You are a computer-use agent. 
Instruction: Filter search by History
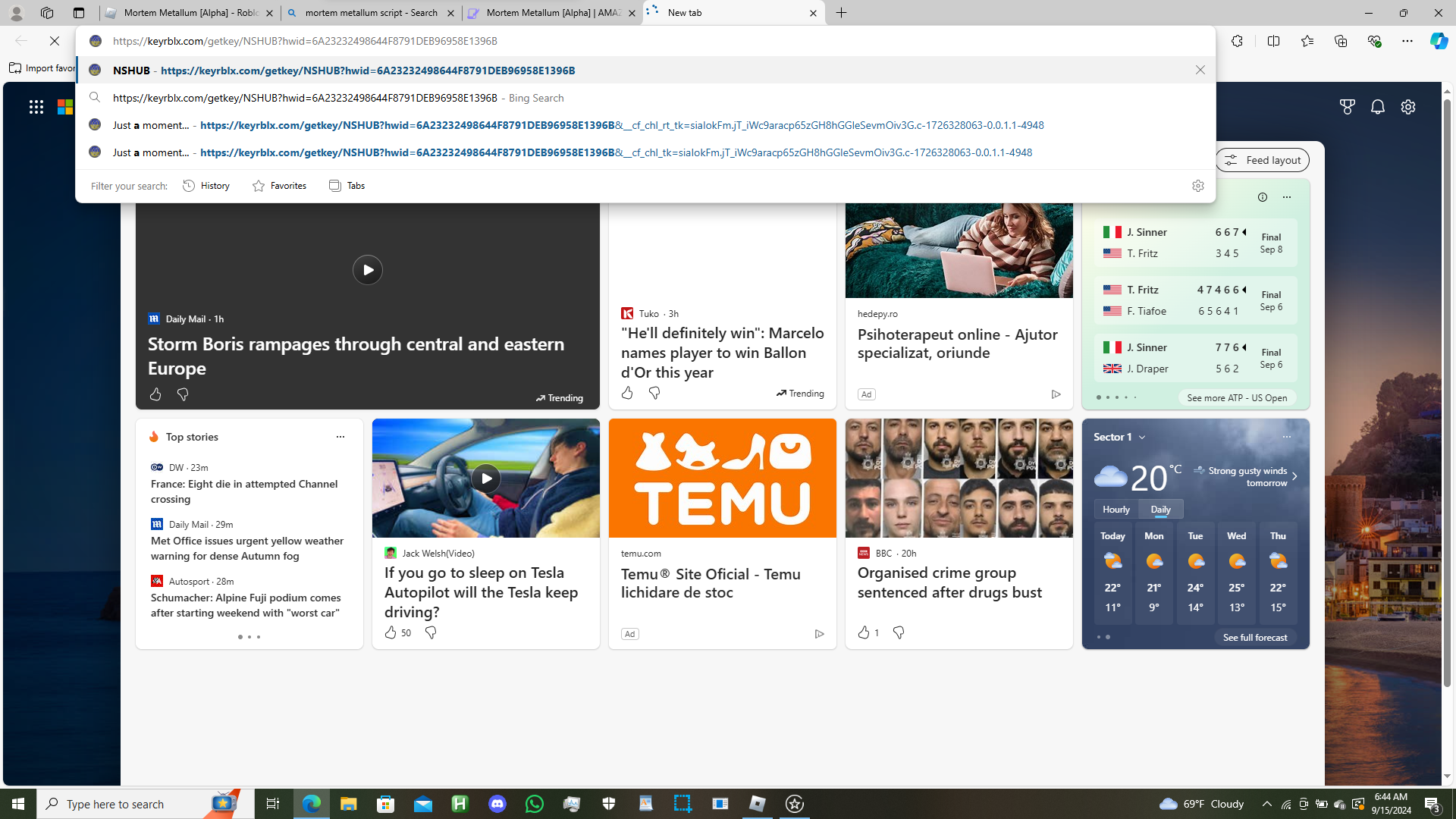(206, 186)
